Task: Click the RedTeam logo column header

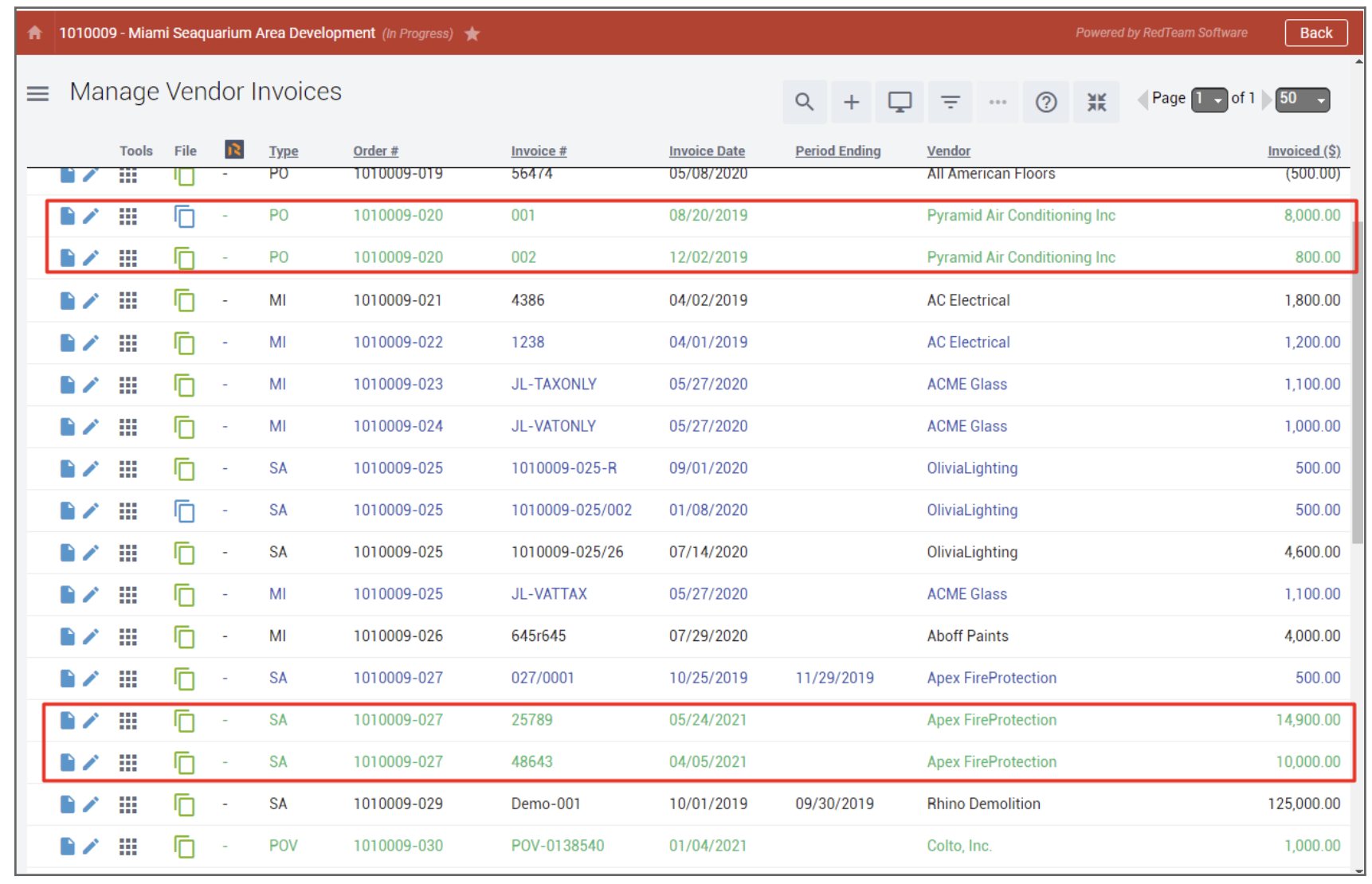Action: point(234,150)
